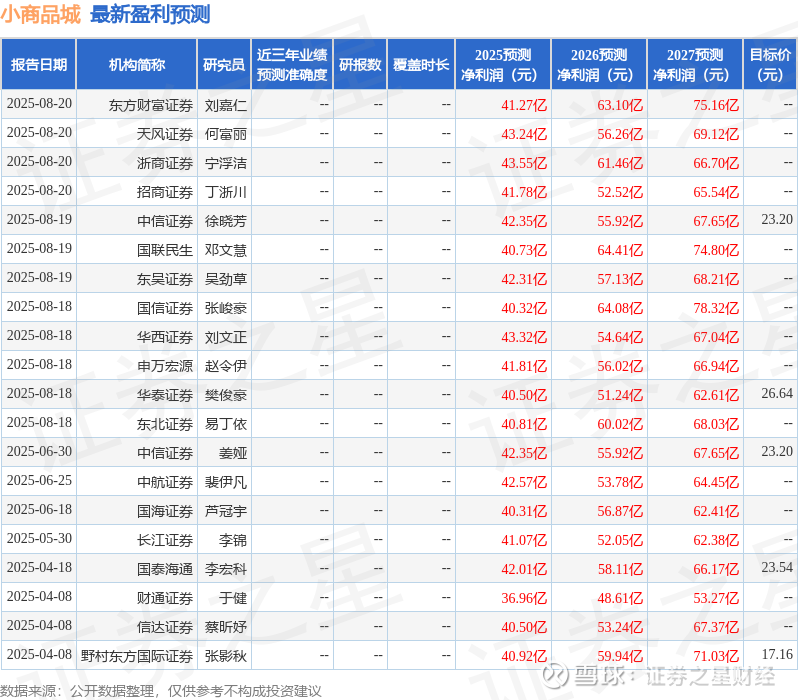Click analyst name 徐晓芳
Screen dimensions: 798x700
tap(225, 221)
